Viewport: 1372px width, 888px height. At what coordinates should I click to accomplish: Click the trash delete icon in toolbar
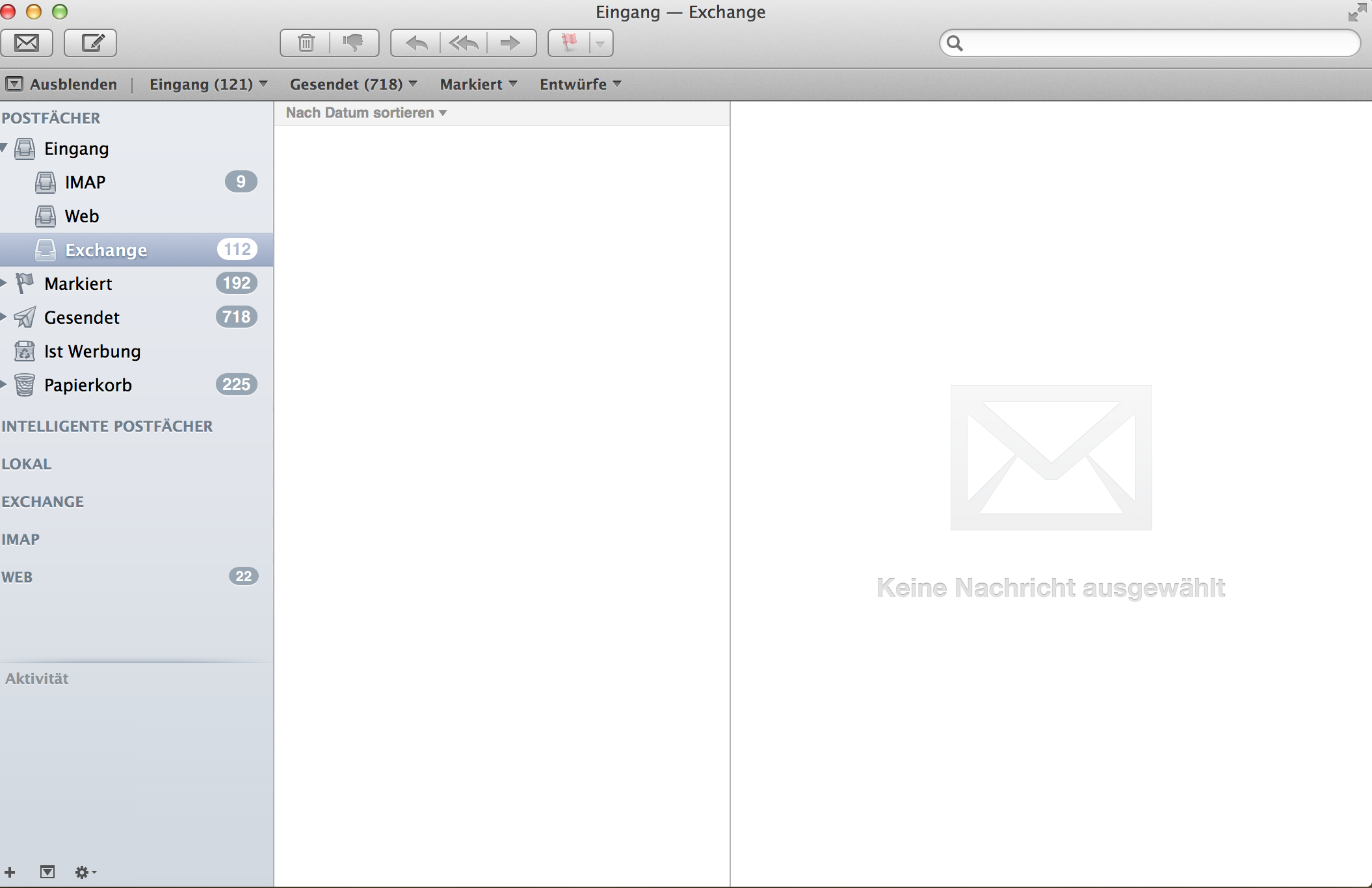point(306,43)
